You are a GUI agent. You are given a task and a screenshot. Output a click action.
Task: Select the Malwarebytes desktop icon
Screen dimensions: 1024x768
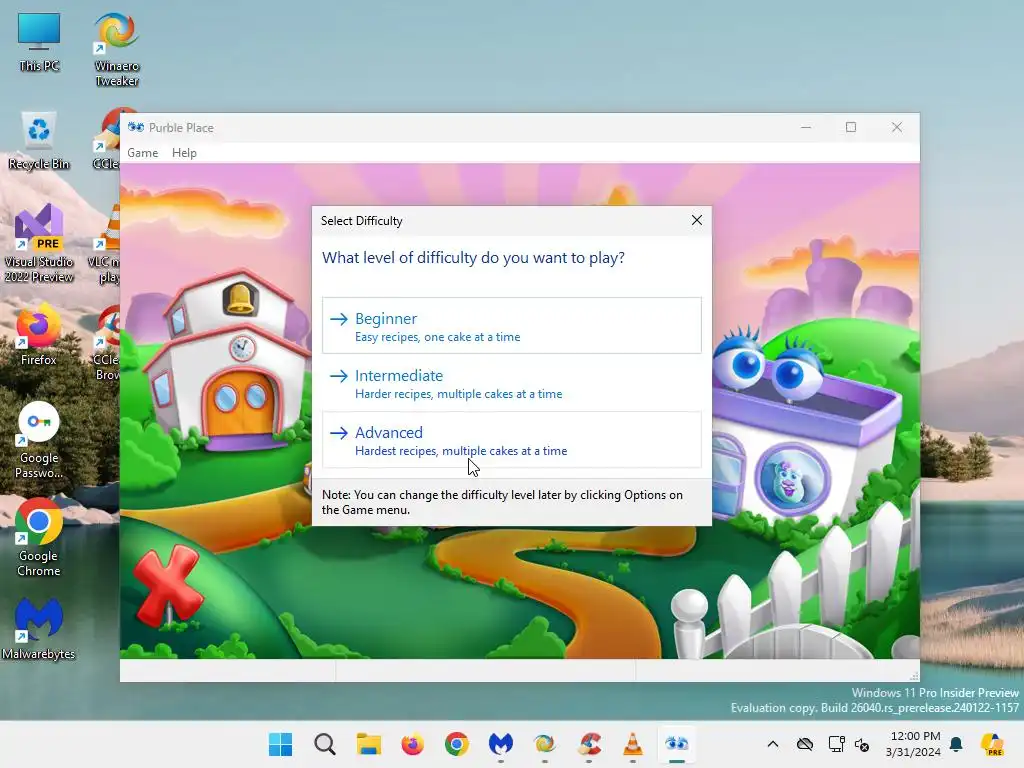(39, 629)
